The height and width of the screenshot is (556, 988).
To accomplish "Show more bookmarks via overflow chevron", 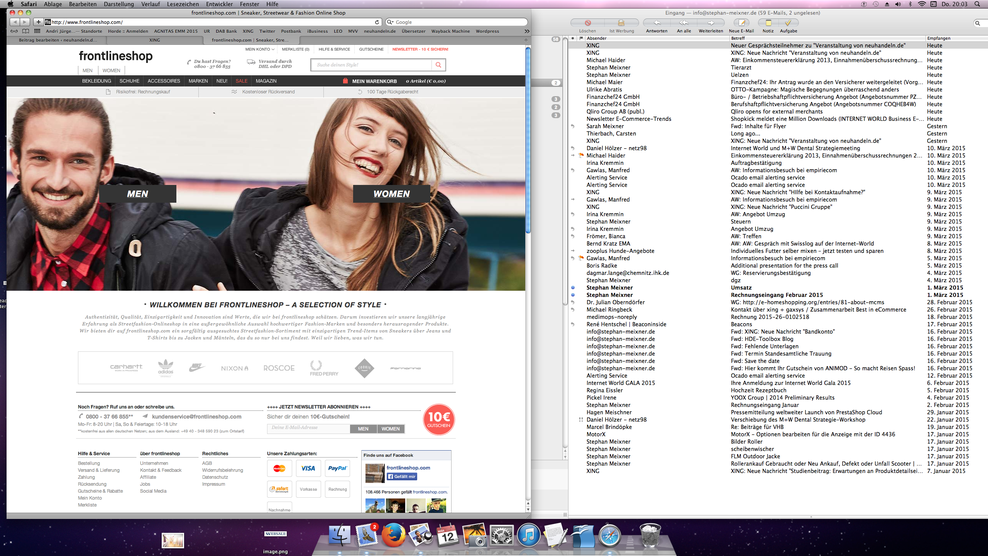I will point(527,31).
